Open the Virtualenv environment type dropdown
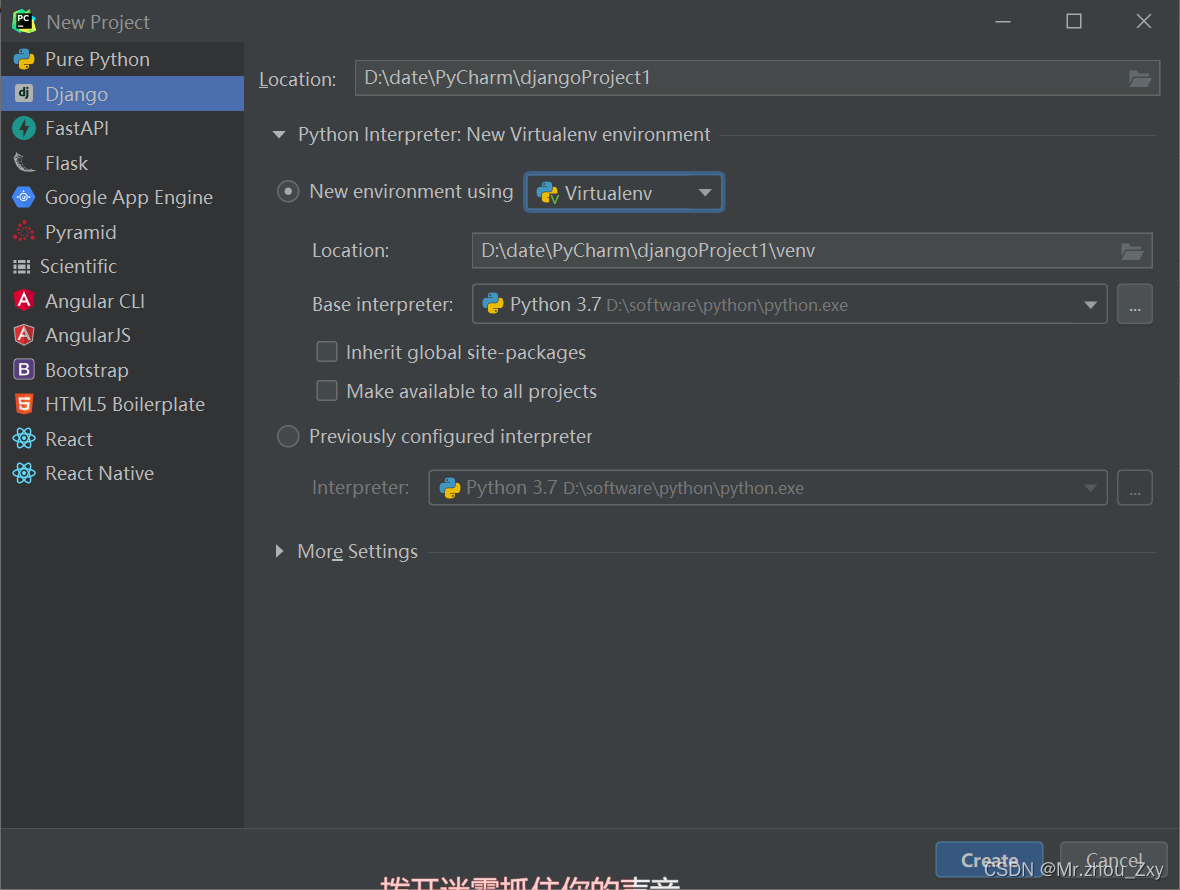1180x890 pixels. coord(624,193)
